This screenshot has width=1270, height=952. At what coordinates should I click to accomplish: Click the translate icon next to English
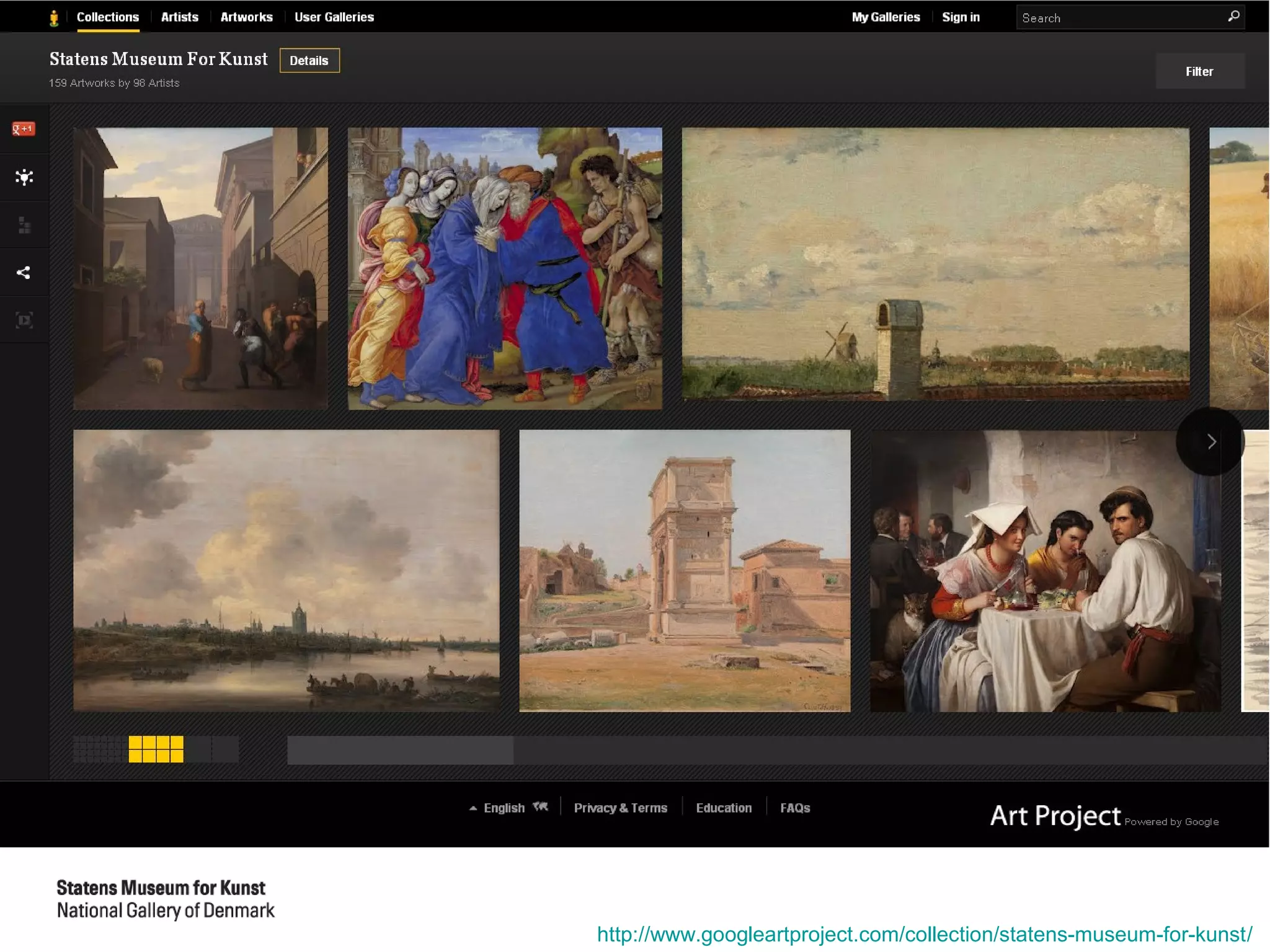[540, 806]
